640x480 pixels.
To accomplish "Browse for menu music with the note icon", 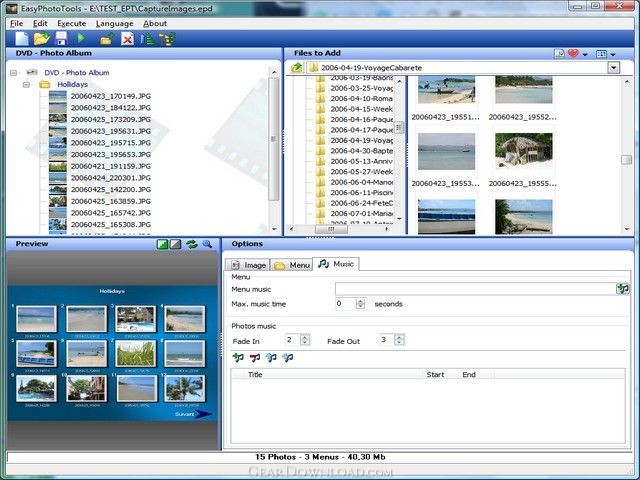I will coord(622,289).
